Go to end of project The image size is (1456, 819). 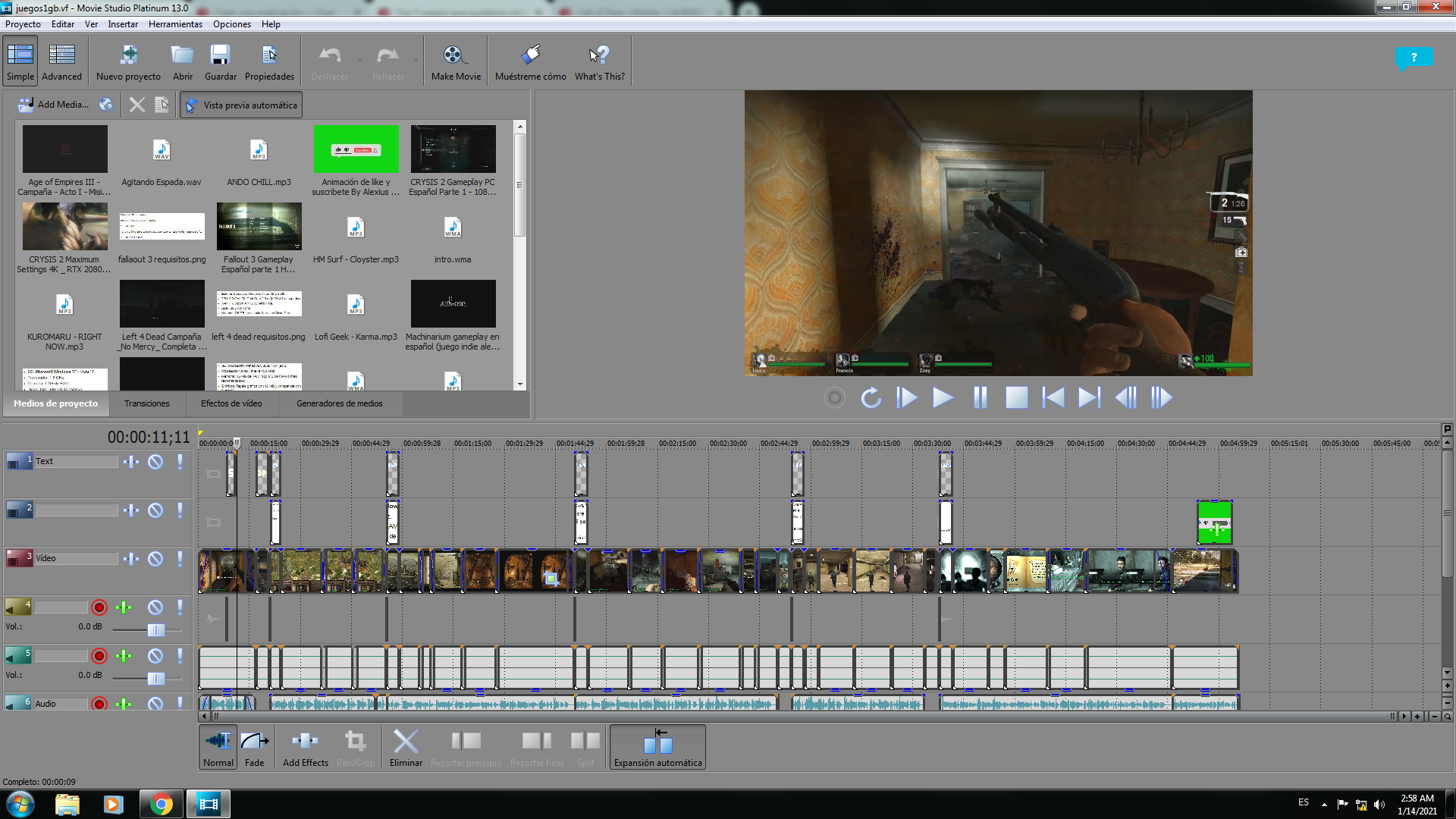pos(1089,397)
